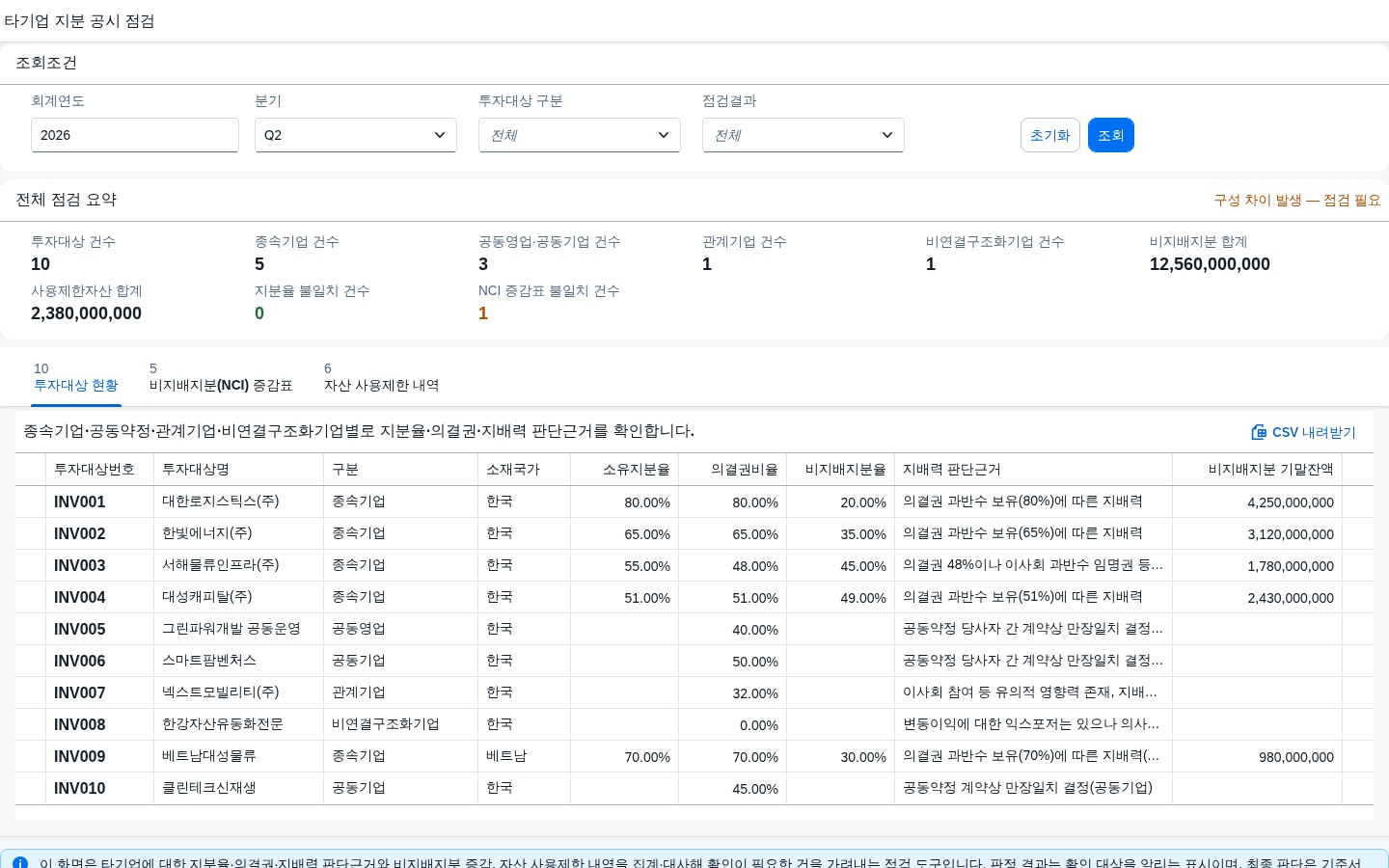Click 스마트팜벤처스 name cell

(239, 661)
